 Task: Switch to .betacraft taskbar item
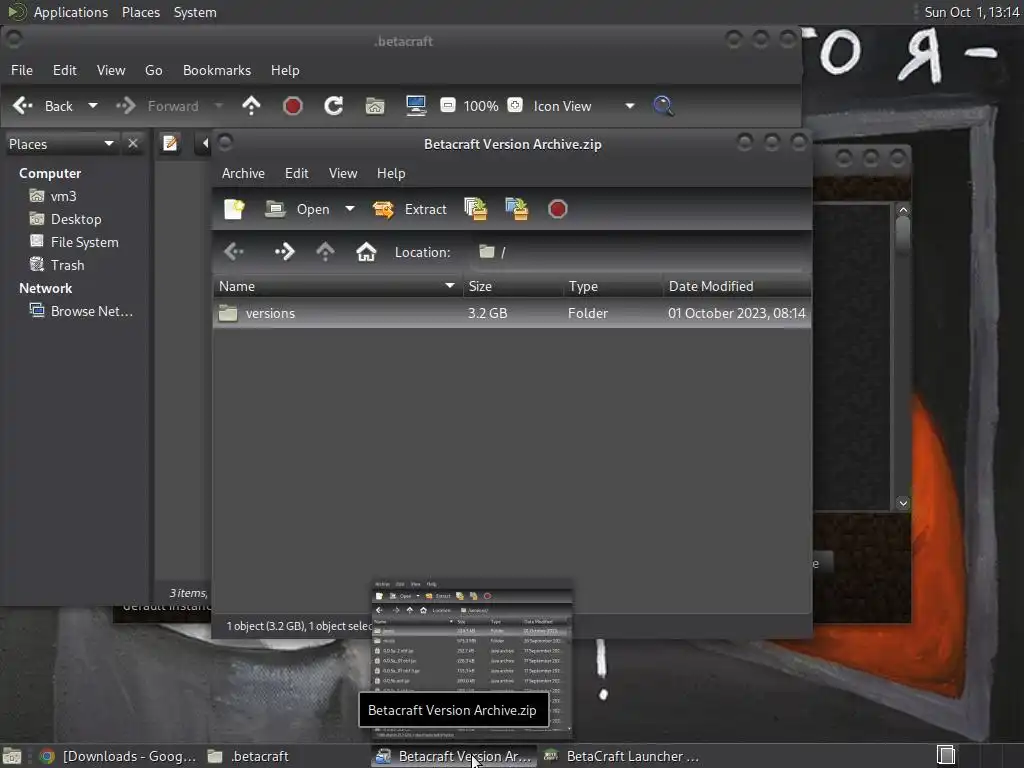pyautogui.click(x=248, y=756)
